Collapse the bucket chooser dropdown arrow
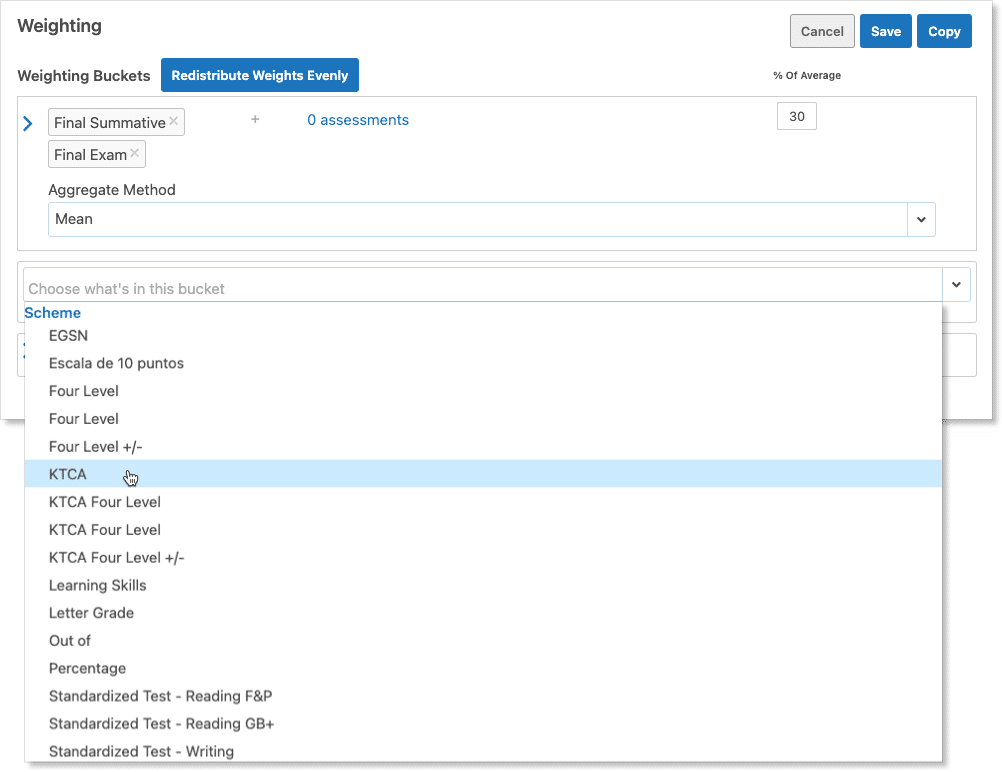1002x772 pixels. [956, 285]
